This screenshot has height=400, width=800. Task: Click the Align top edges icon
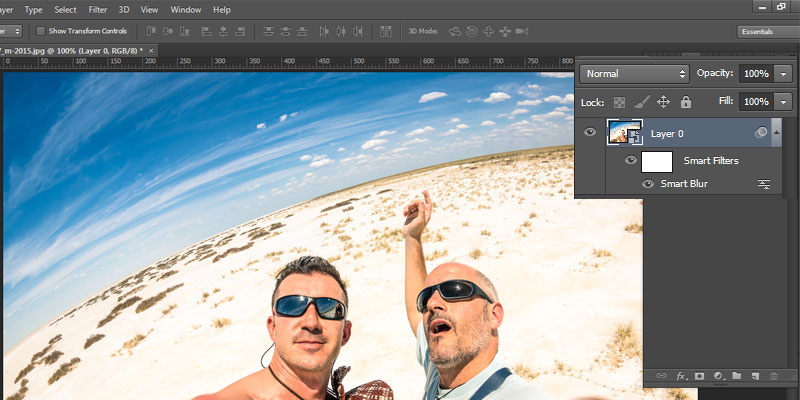point(151,31)
